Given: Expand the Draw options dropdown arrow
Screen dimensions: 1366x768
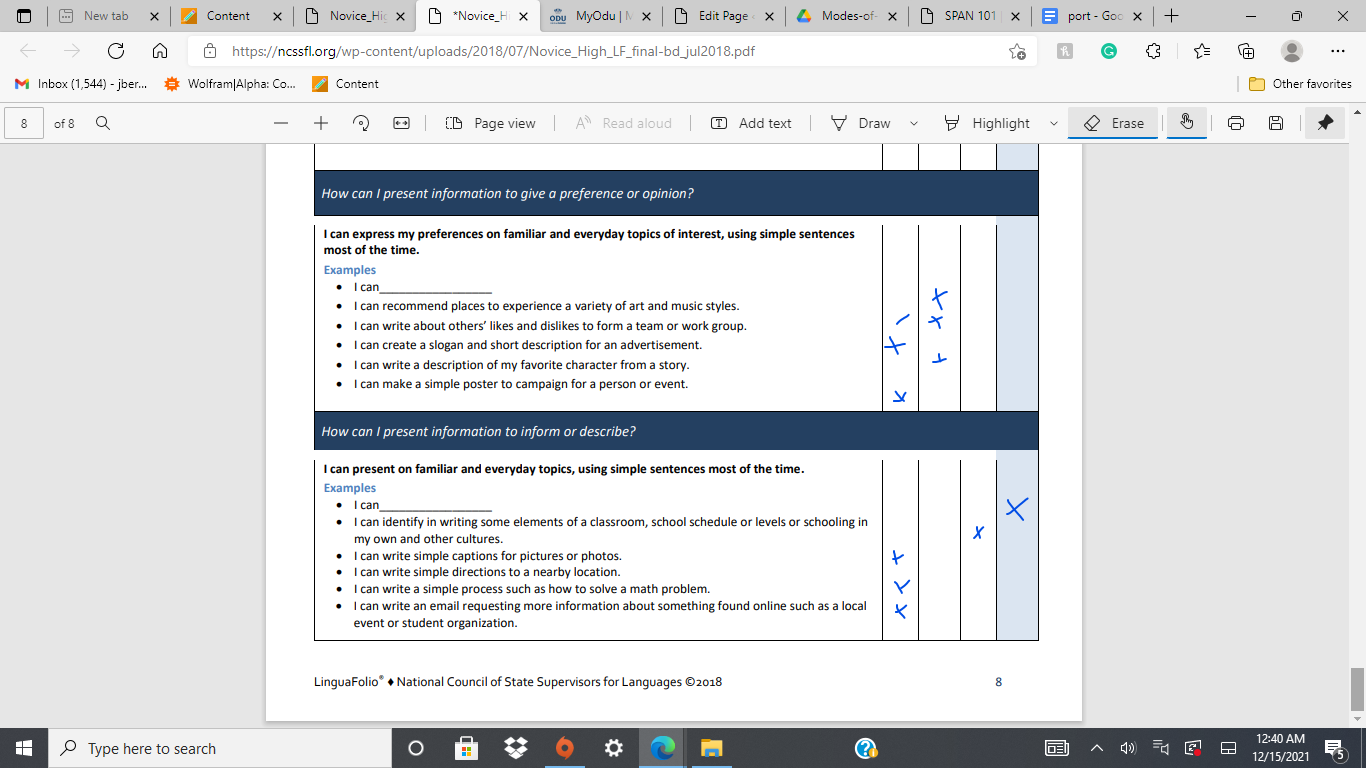Looking at the screenshot, I should click(914, 123).
